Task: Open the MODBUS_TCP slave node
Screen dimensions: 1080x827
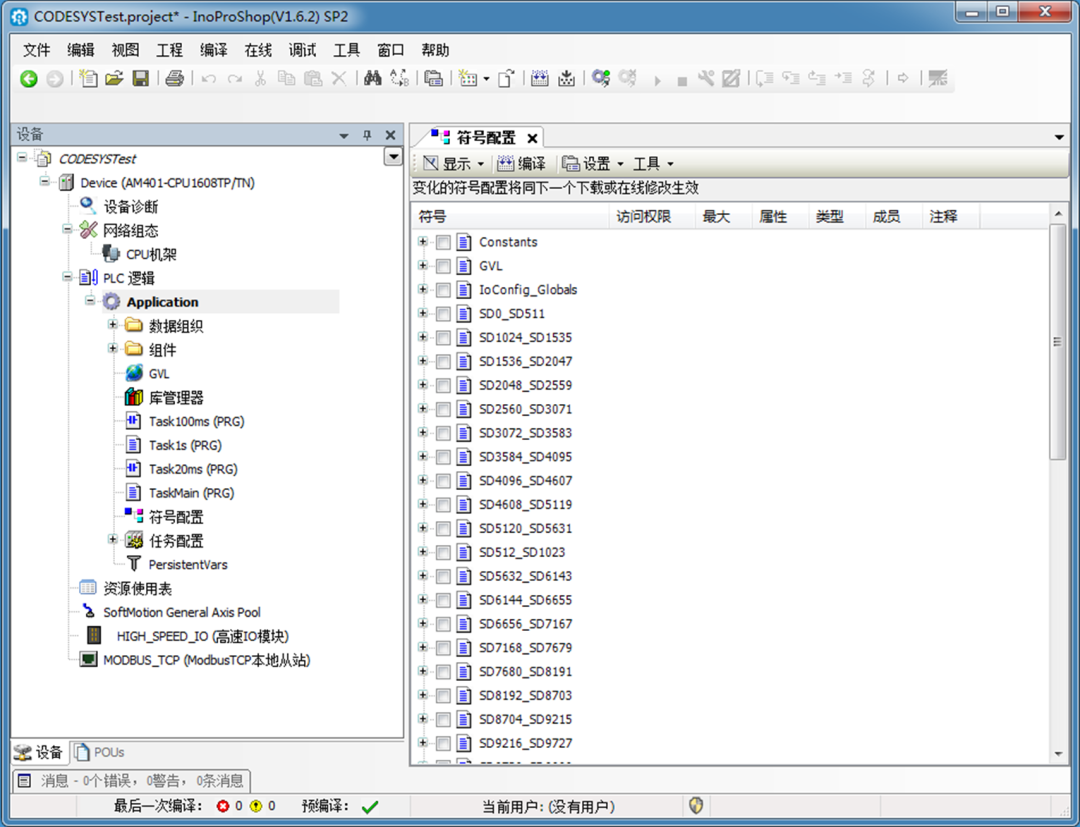Action: coord(207,660)
